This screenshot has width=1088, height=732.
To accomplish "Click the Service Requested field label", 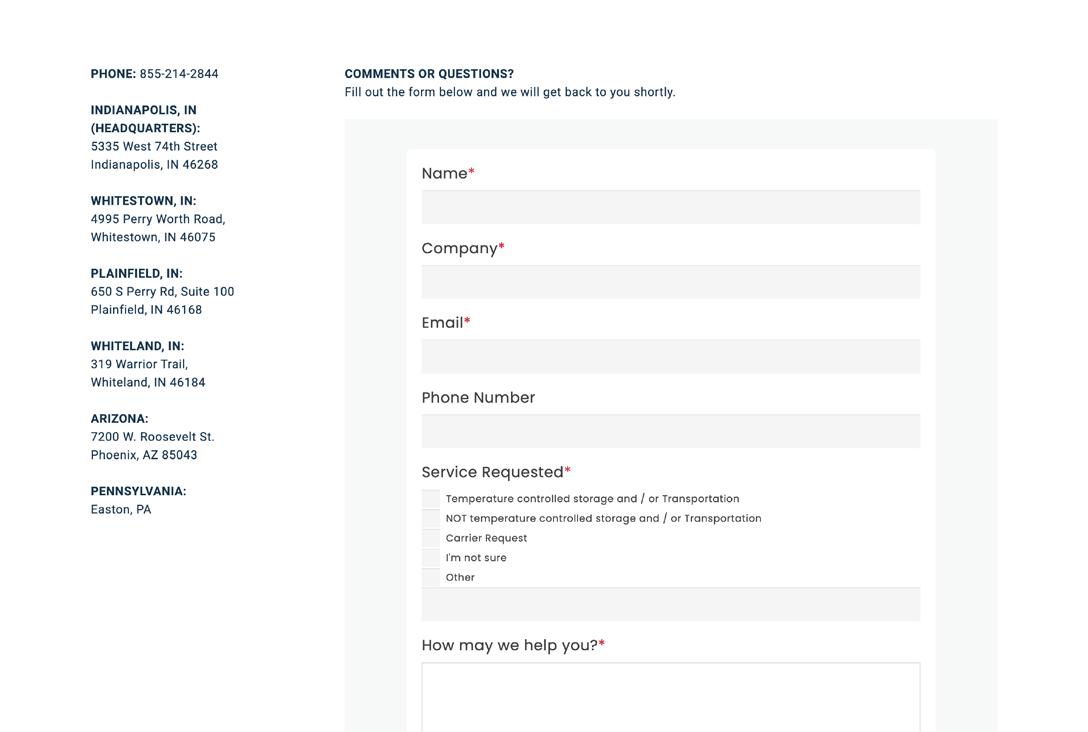I will [x=492, y=472].
